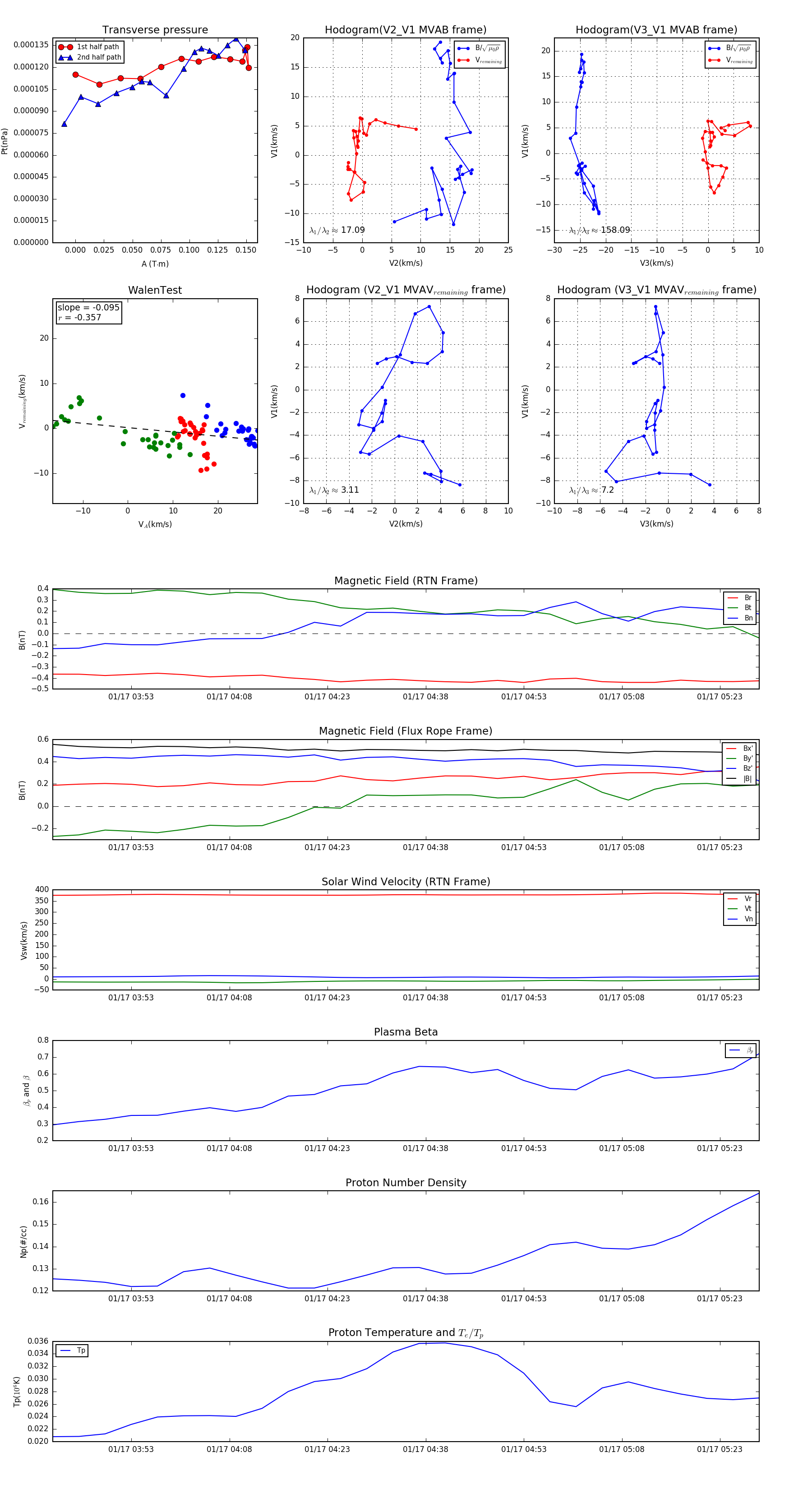Screen dimensions: 812x1489
Task: Click "01/17 04:08" tick under RTN Magnetic Field plot
Action: point(230,697)
